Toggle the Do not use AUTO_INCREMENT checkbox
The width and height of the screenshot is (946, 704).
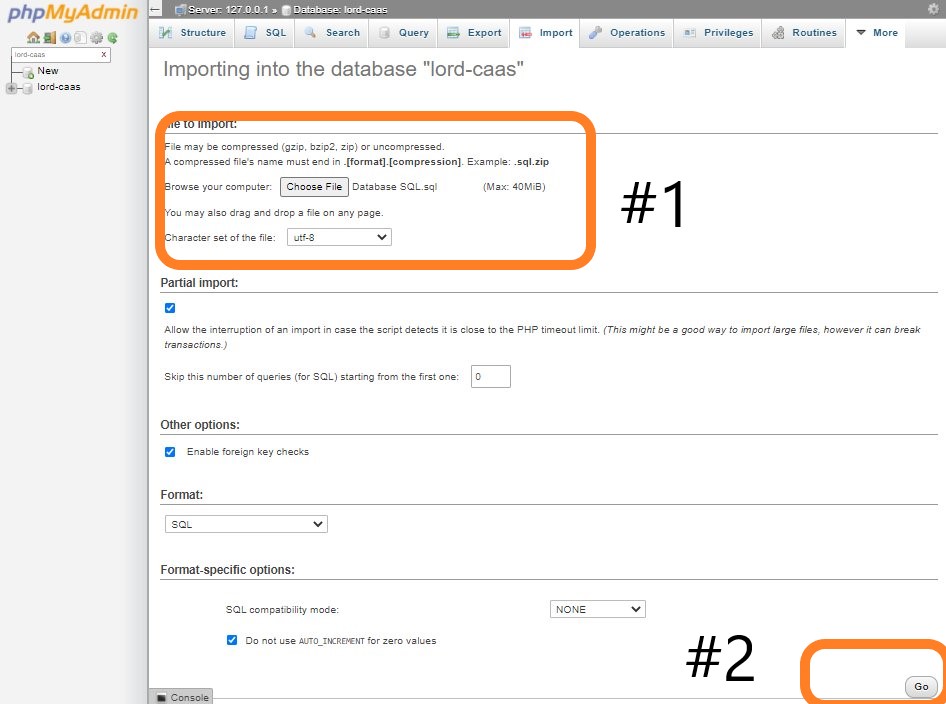pos(232,640)
